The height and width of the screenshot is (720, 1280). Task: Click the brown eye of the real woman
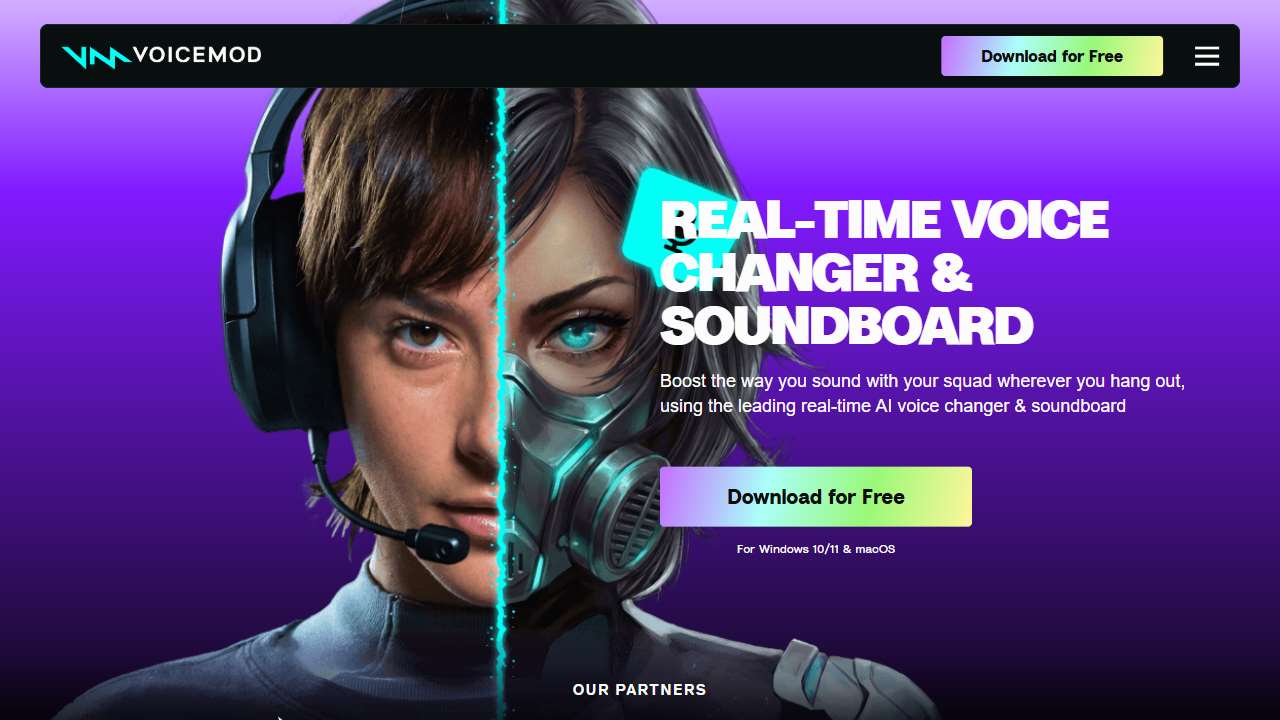click(x=426, y=335)
